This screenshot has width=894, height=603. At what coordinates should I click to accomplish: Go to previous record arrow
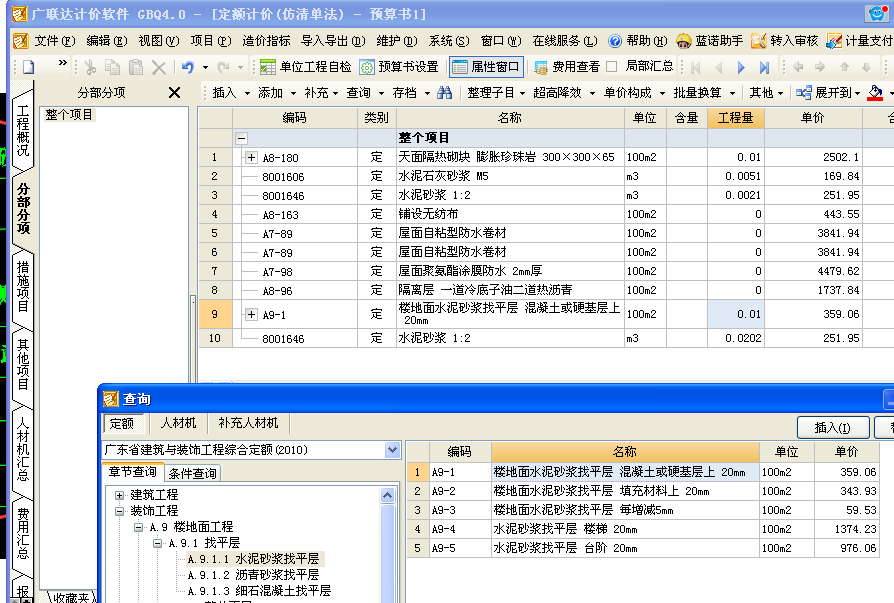(718, 68)
